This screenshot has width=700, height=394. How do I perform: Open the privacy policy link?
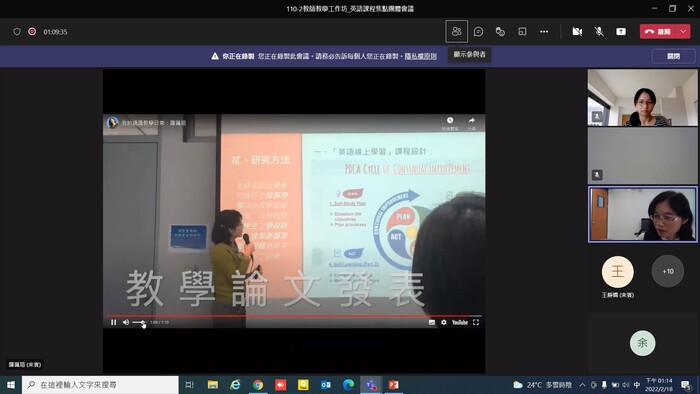pos(421,56)
